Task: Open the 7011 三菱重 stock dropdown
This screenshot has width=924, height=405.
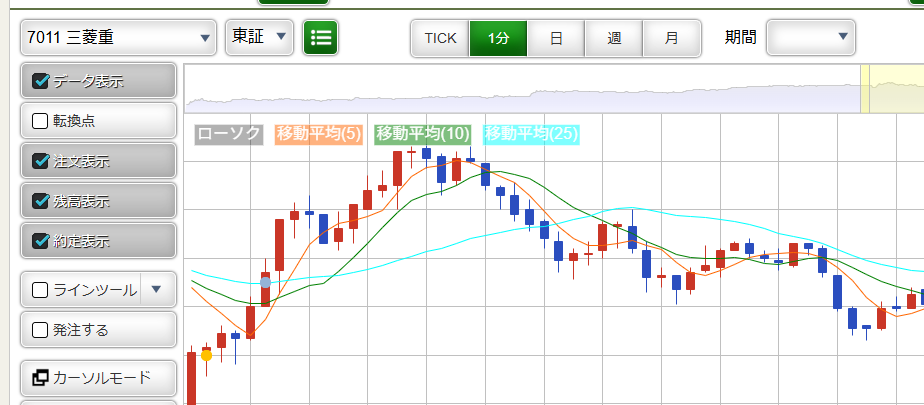Action: point(118,38)
